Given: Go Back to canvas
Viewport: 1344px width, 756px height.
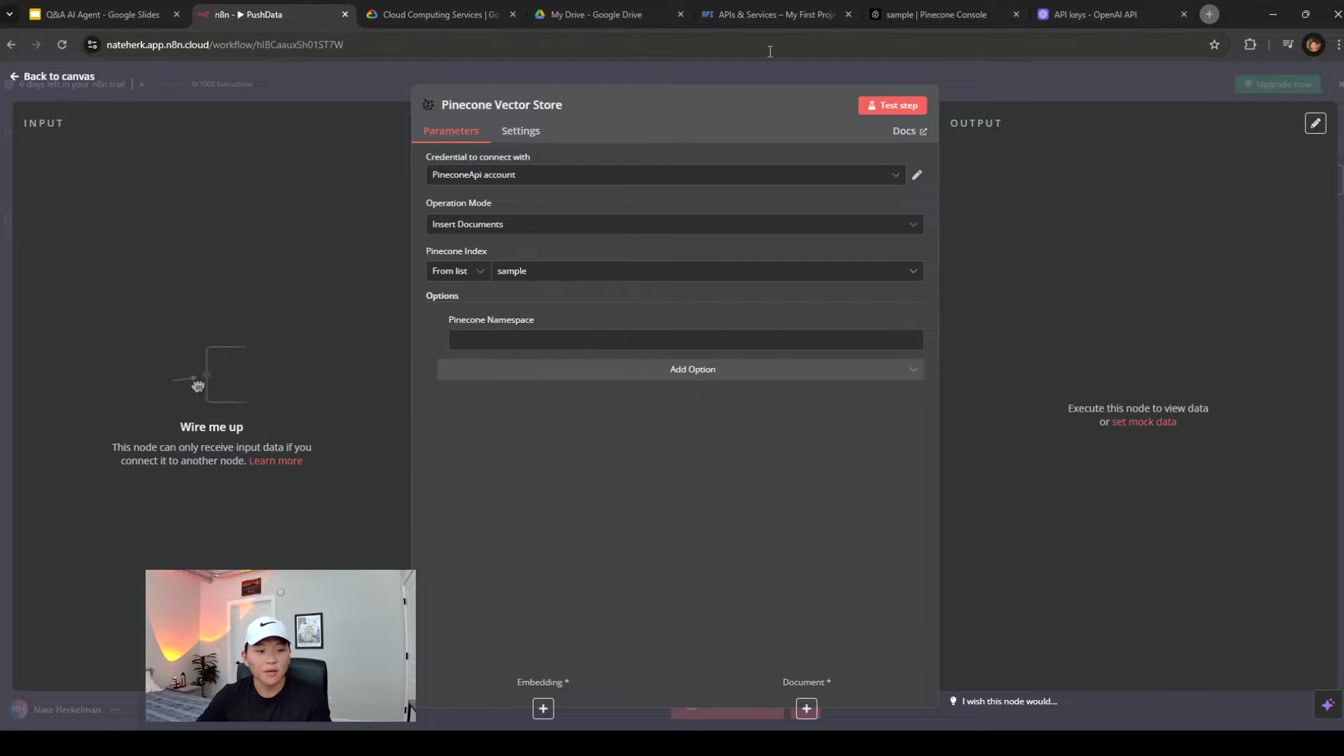Looking at the screenshot, I should pos(52,76).
